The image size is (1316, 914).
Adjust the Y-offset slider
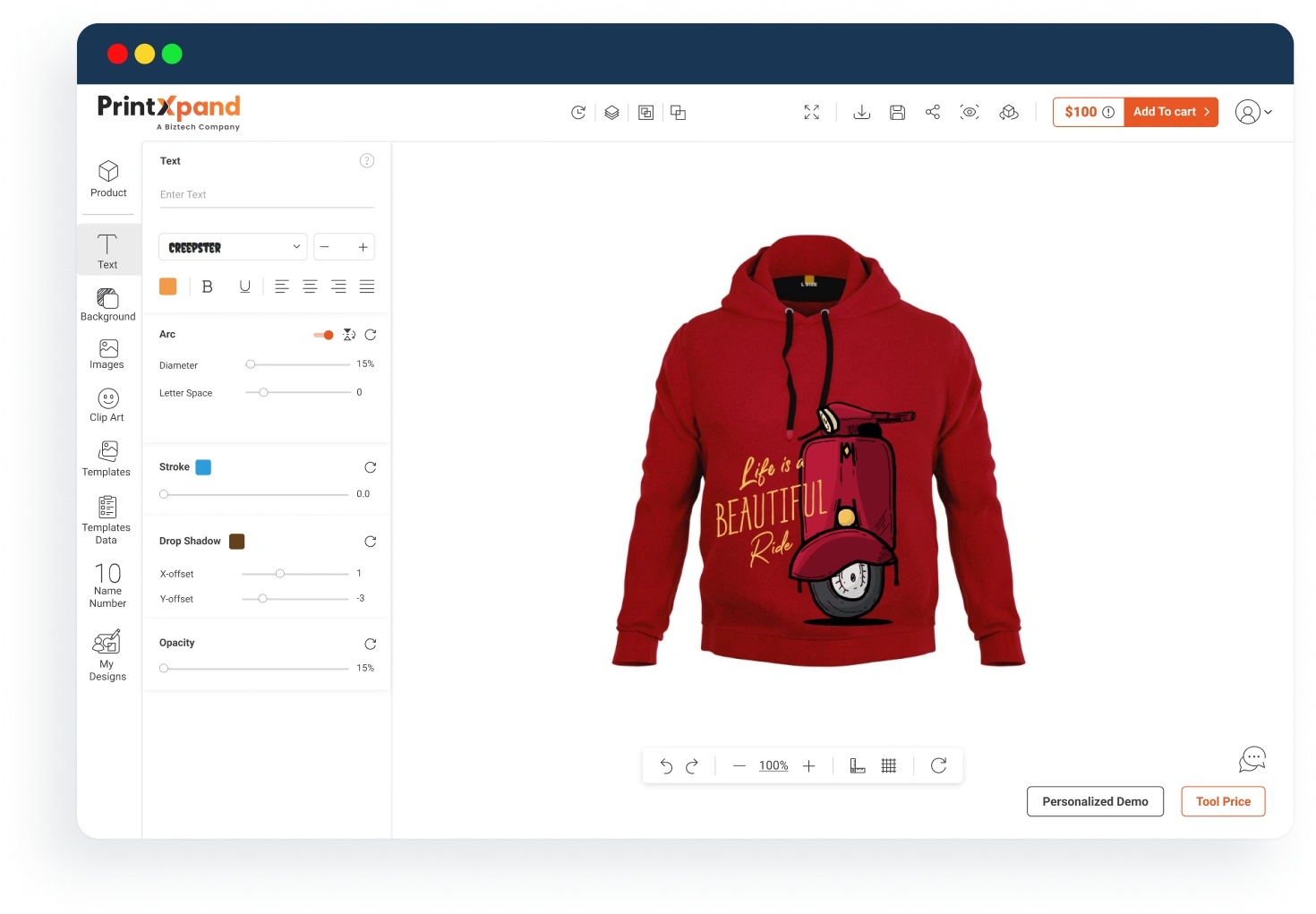pos(295,598)
